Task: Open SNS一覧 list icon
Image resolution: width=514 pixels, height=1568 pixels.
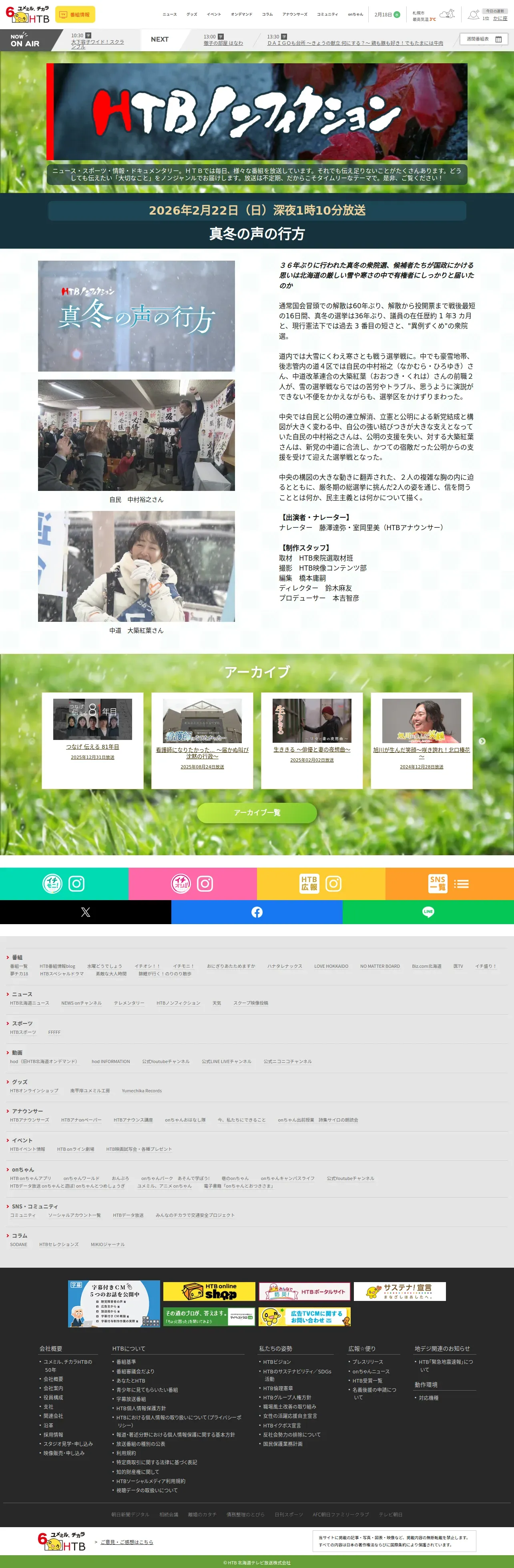Action: pos(462,884)
